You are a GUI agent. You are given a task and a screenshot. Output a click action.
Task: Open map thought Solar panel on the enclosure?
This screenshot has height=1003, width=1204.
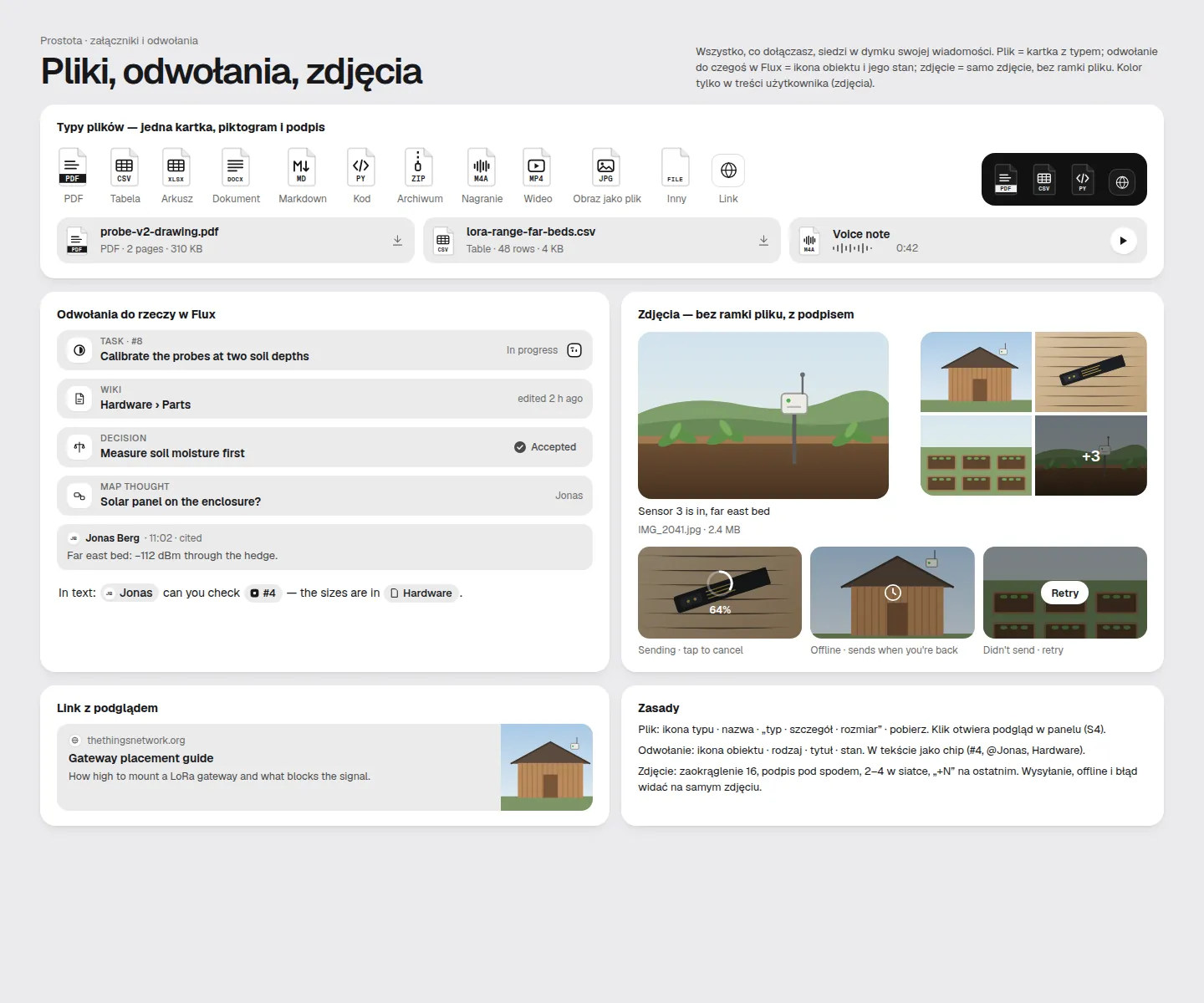pos(324,496)
